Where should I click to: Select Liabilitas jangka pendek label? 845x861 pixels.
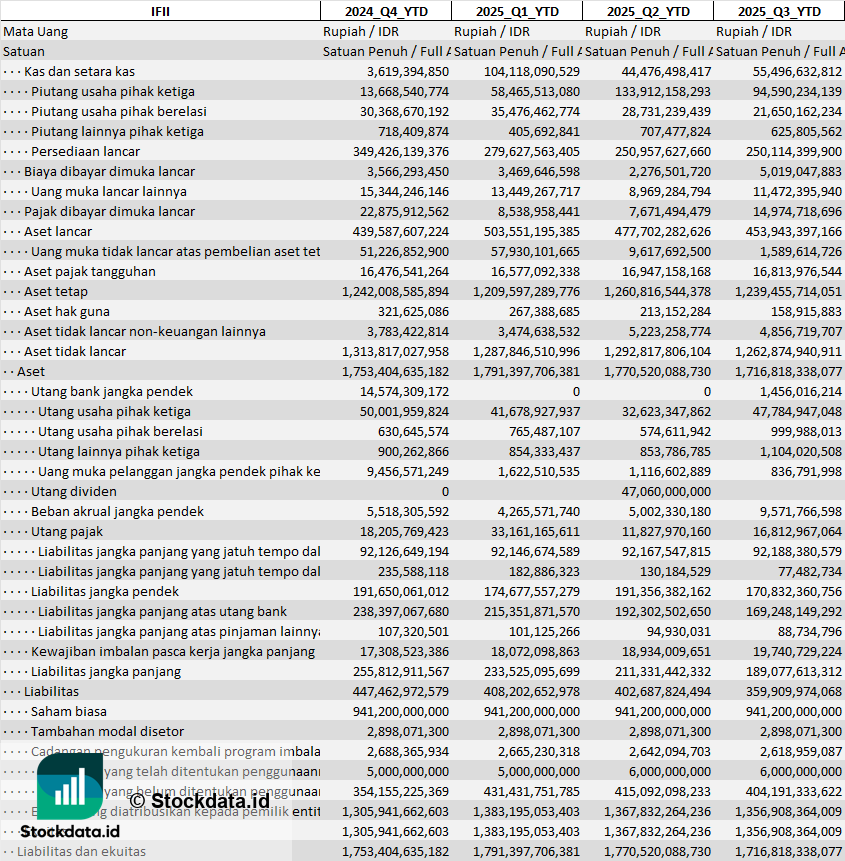tap(105, 592)
